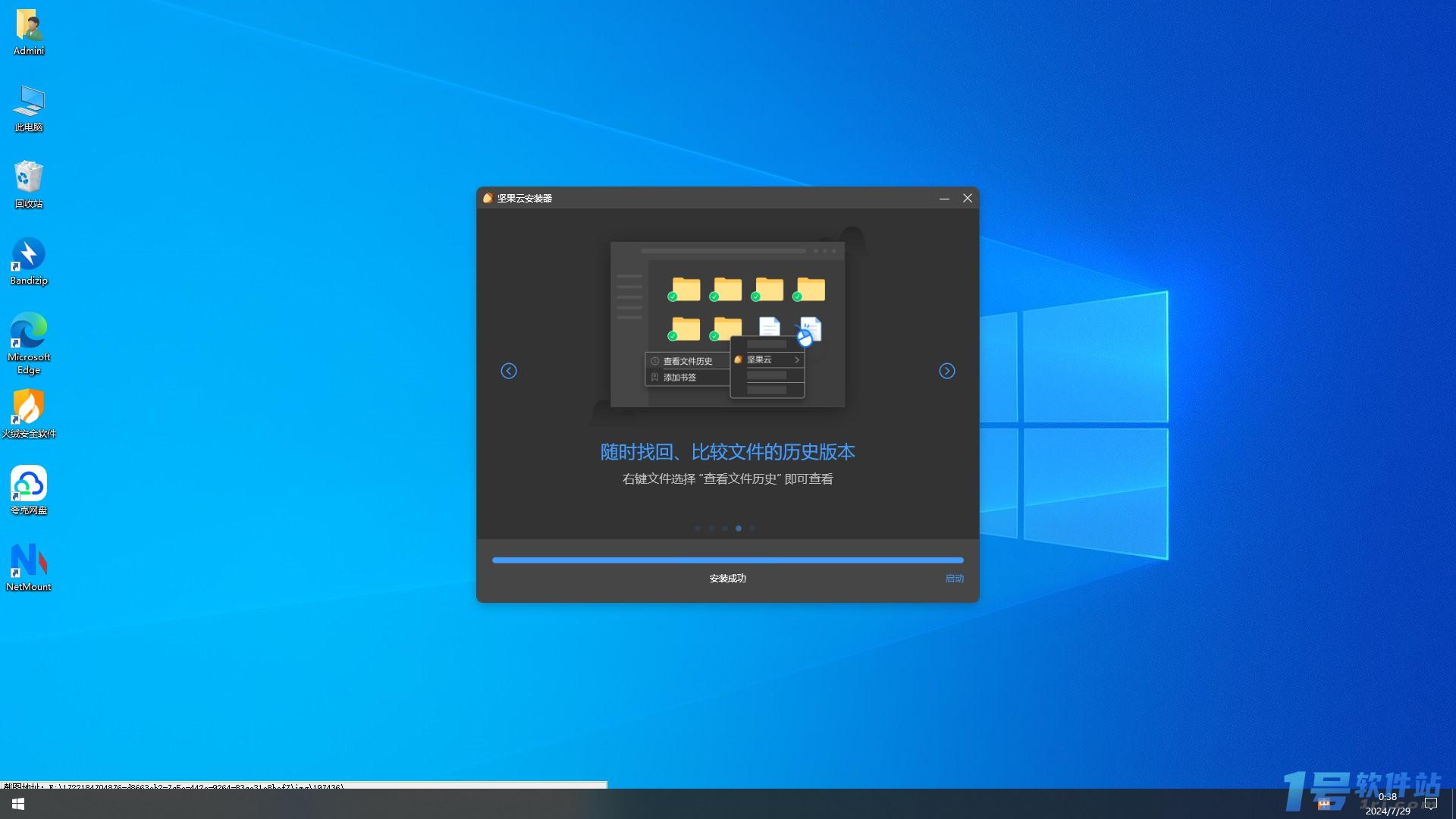Minimize the 坚果云安装器 window
Screen dimensions: 1456x819
[944, 198]
